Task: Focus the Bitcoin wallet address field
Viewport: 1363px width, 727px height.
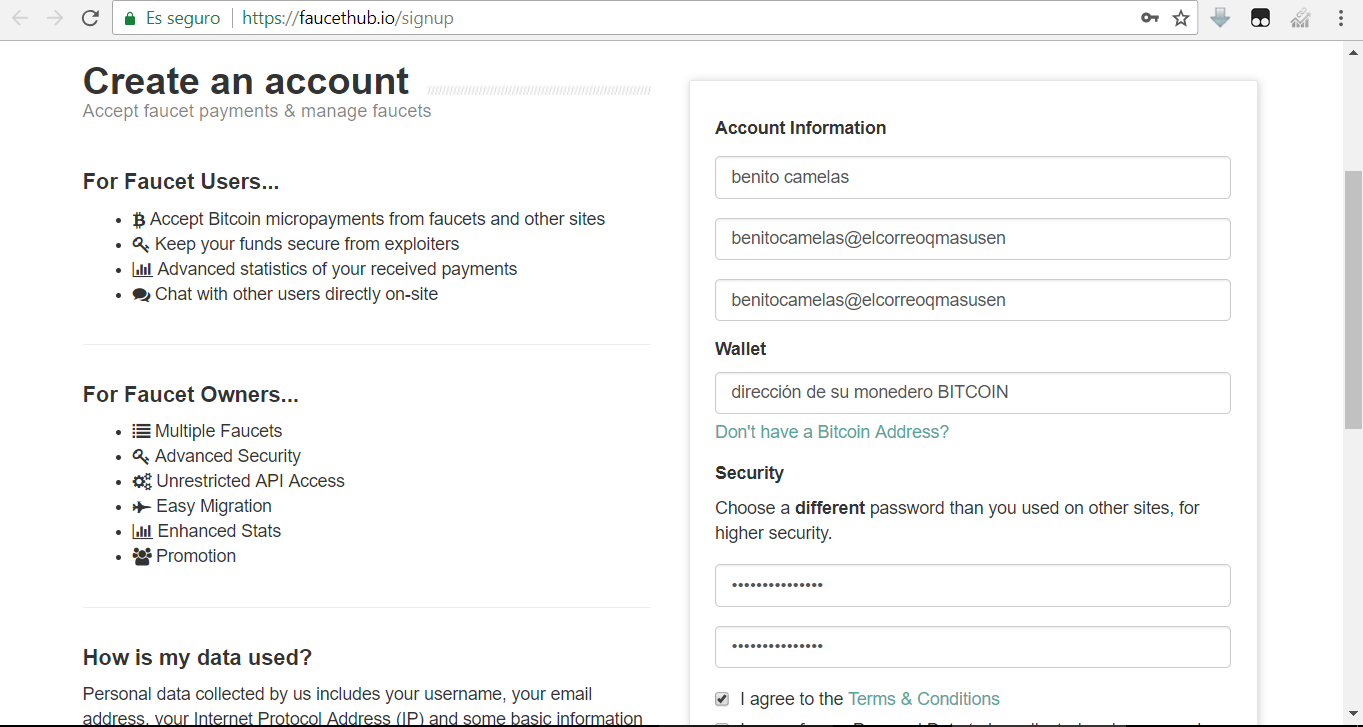Action: tap(972, 393)
